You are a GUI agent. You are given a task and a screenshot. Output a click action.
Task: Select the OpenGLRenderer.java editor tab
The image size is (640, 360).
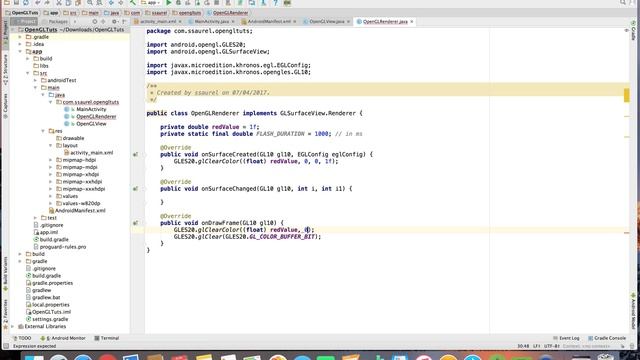pyautogui.click(x=385, y=22)
